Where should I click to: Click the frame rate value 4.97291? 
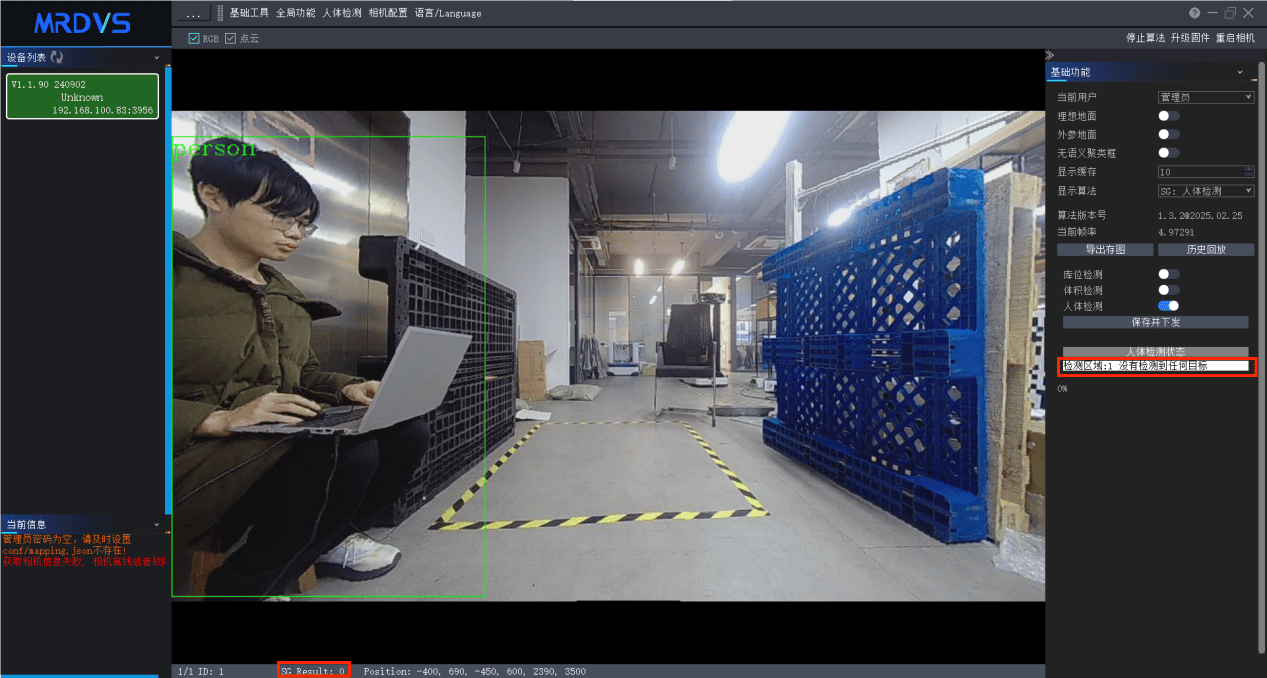1177,232
